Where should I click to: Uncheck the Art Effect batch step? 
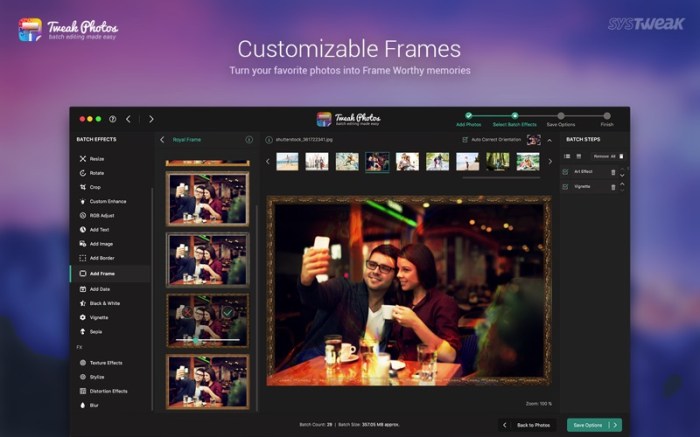[x=566, y=172]
